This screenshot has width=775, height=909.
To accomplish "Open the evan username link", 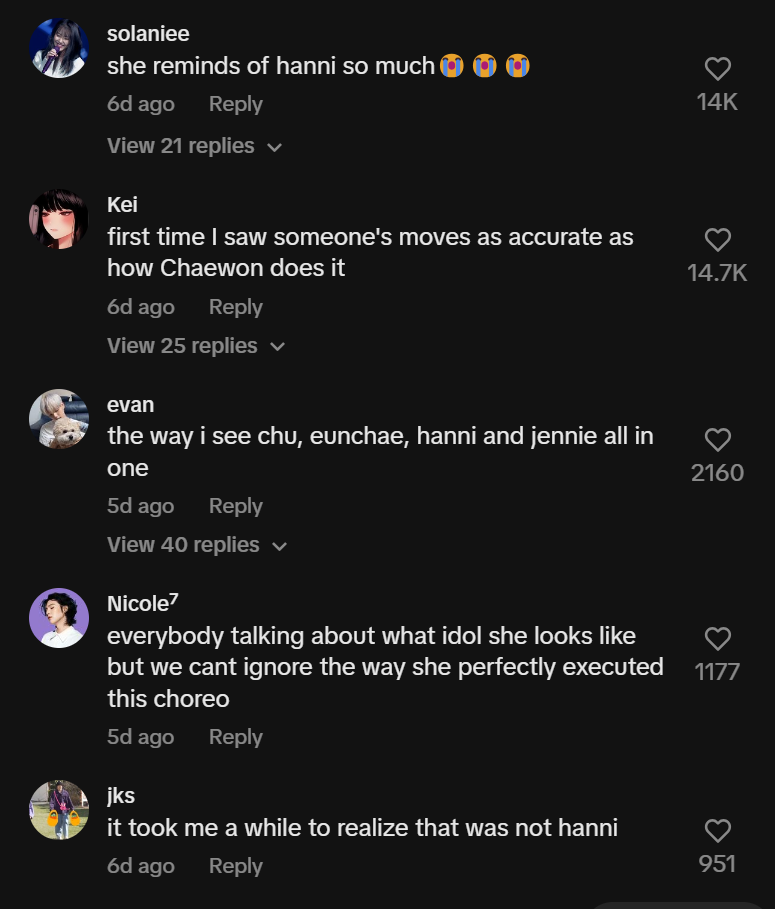I will [130, 405].
